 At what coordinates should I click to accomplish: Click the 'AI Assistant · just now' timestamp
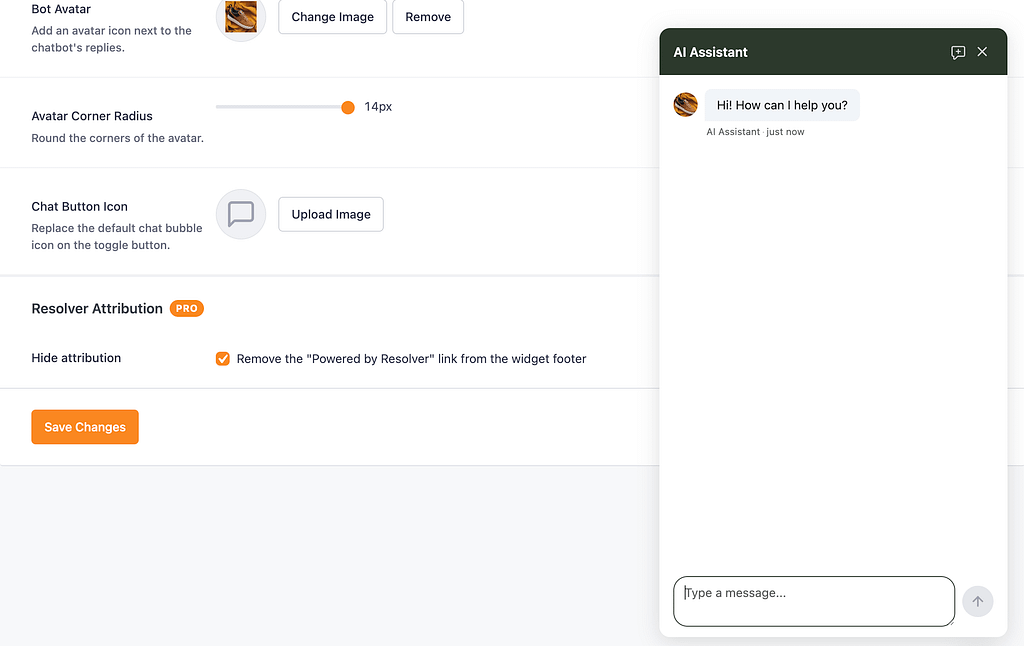(755, 132)
